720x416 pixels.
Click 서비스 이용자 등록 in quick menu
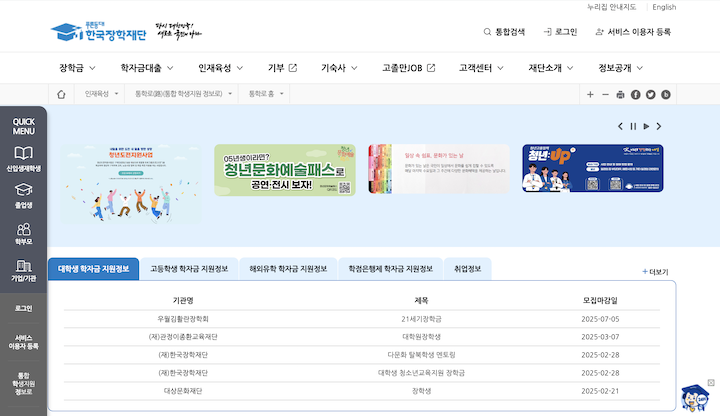tap(23, 342)
